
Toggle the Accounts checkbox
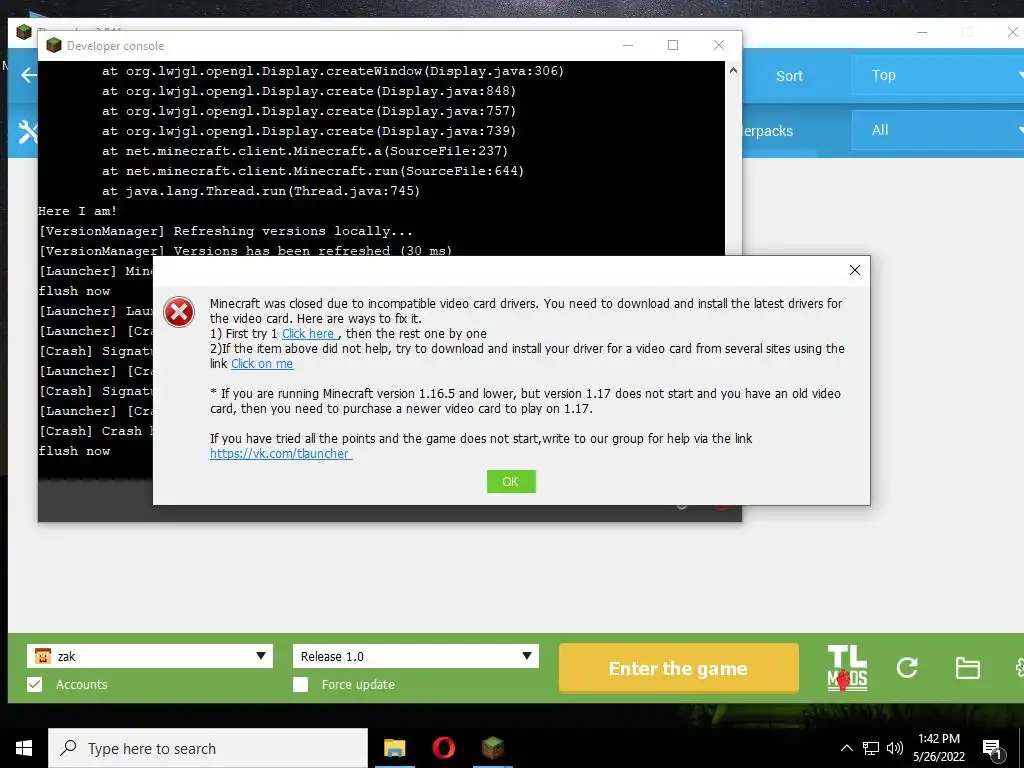point(35,684)
